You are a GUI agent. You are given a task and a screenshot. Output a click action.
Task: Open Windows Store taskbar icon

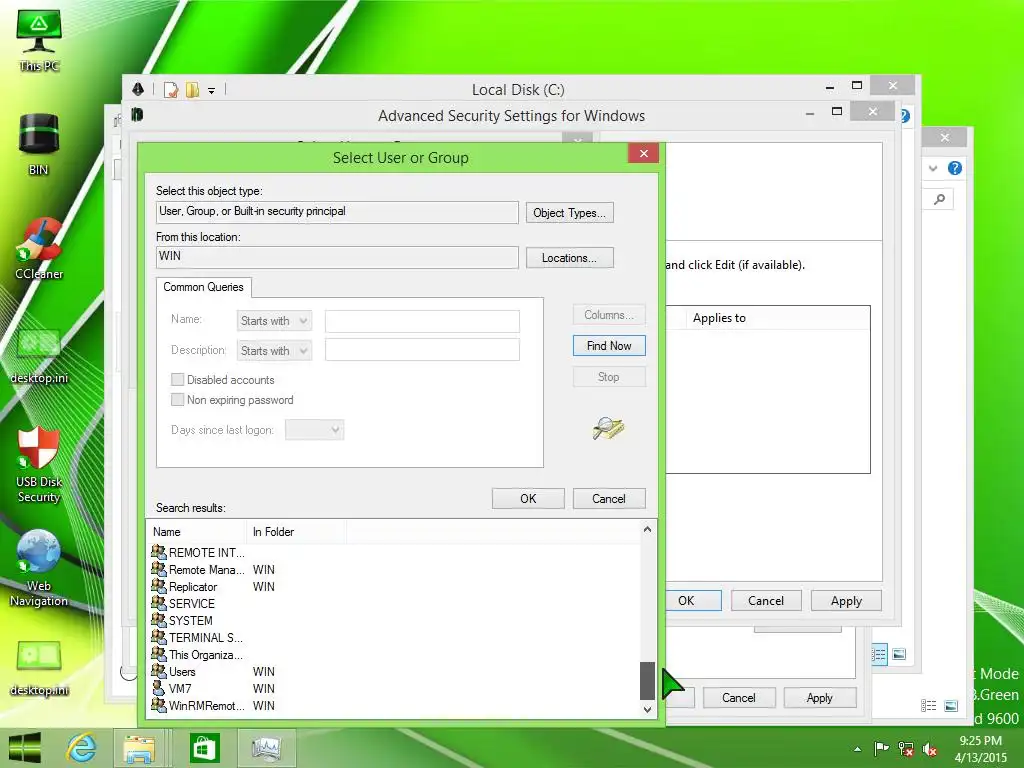(204, 748)
